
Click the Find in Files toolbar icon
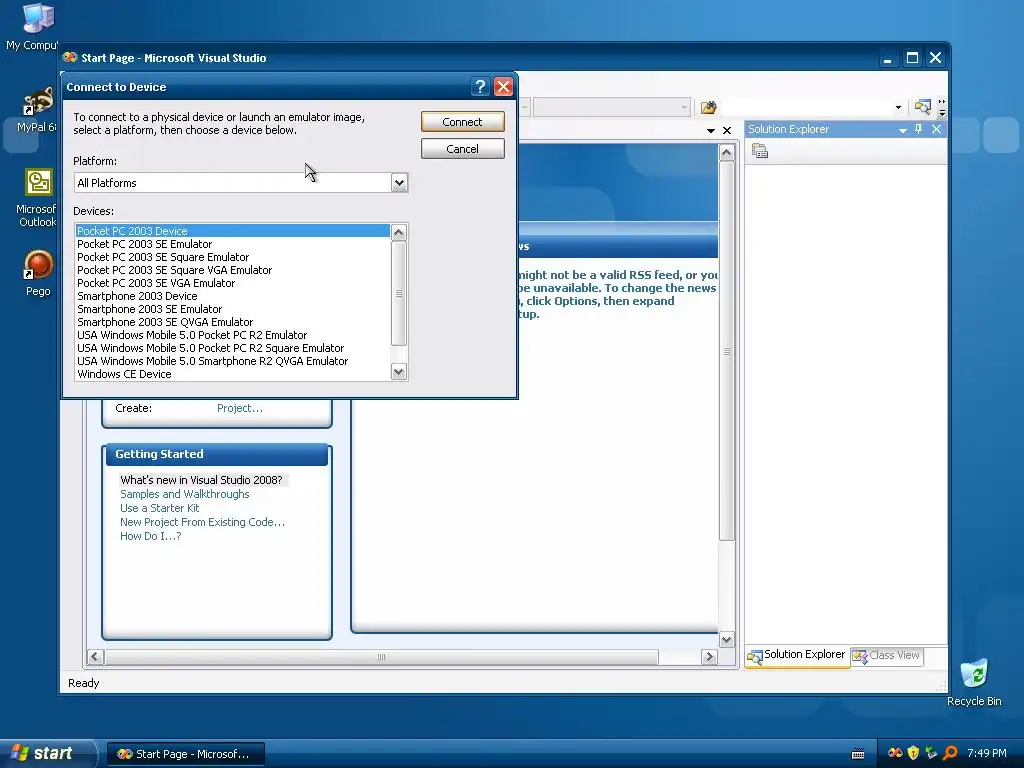click(x=709, y=107)
